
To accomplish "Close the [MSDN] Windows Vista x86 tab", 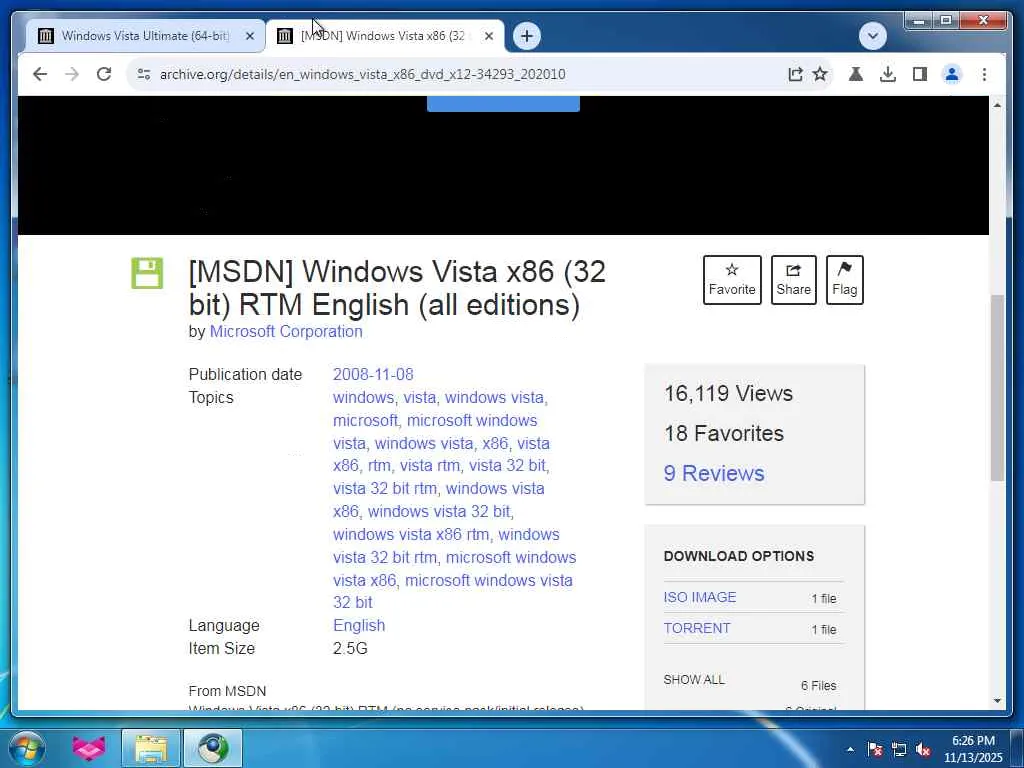I will pyautogui.click(x=488, y=36).
